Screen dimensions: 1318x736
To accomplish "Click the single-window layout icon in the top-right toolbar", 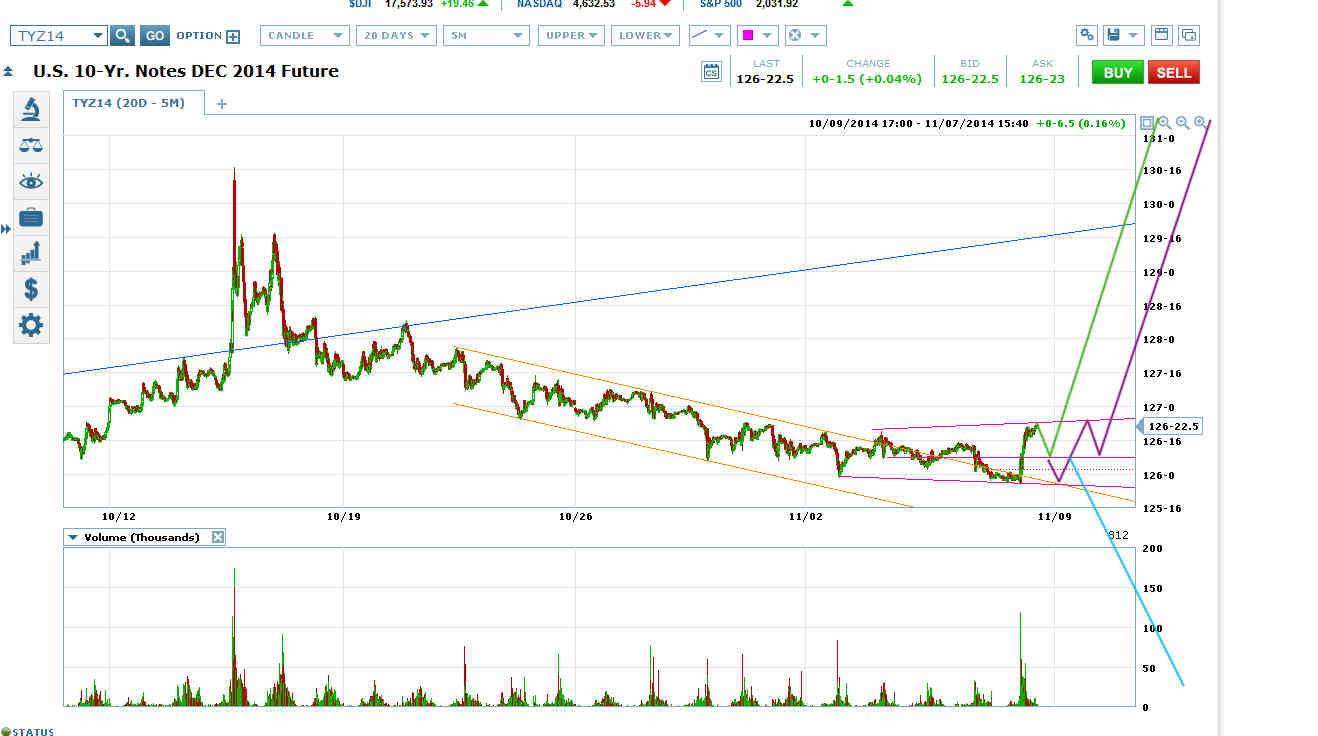I will click(x=1161, y=35).
